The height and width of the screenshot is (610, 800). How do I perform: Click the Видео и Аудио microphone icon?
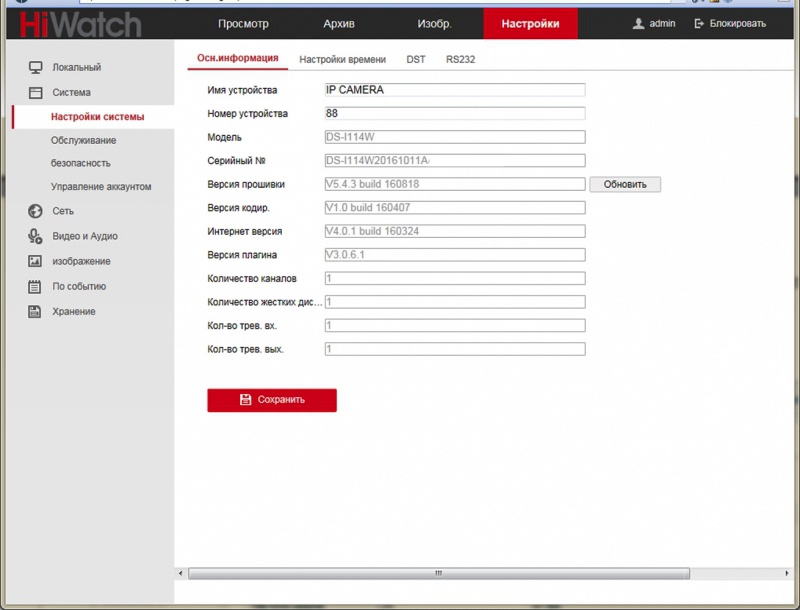[x=35, y=236]
